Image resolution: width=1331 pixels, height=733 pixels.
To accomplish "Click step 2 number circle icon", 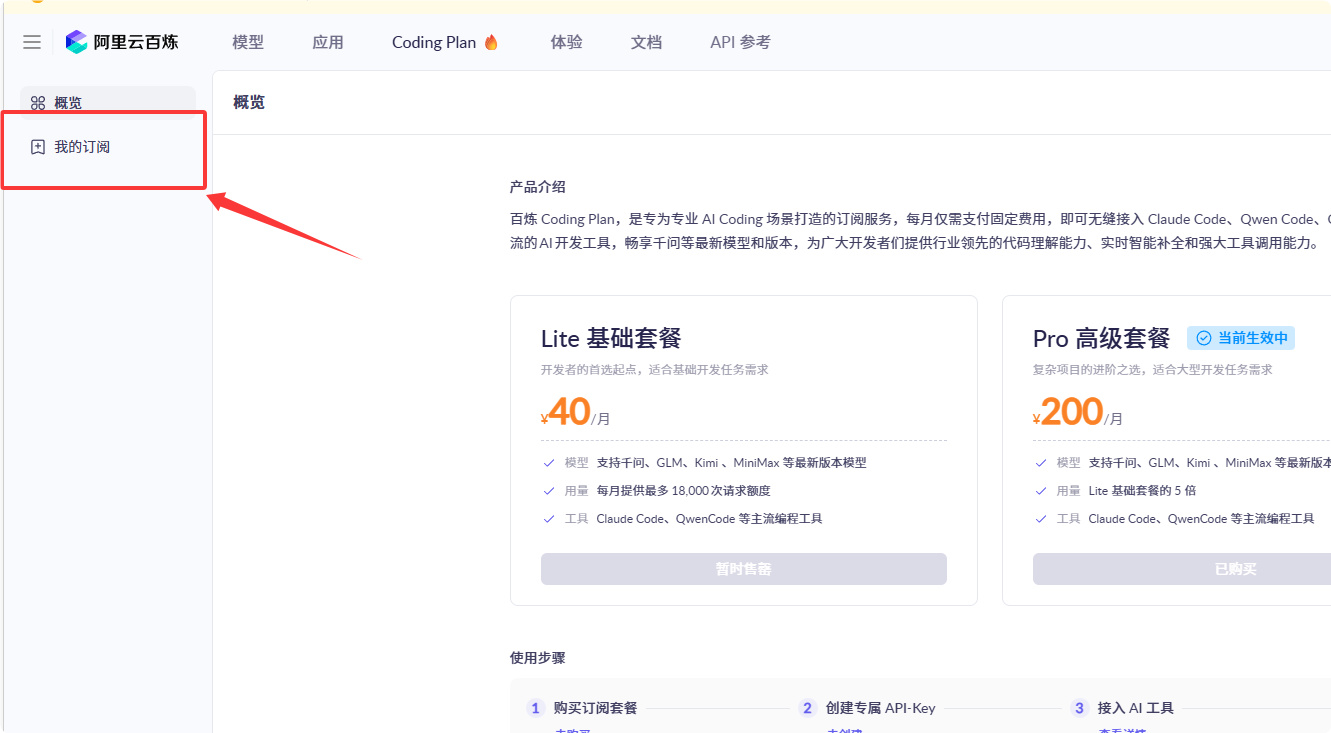I will (808, 708).
